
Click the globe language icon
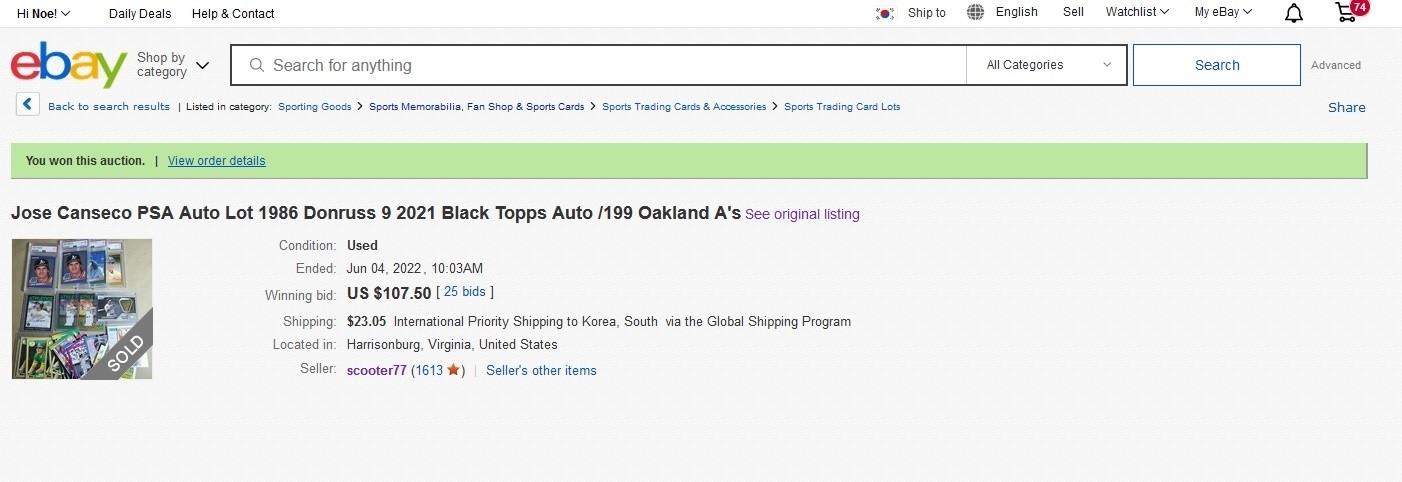pos(976,12)
